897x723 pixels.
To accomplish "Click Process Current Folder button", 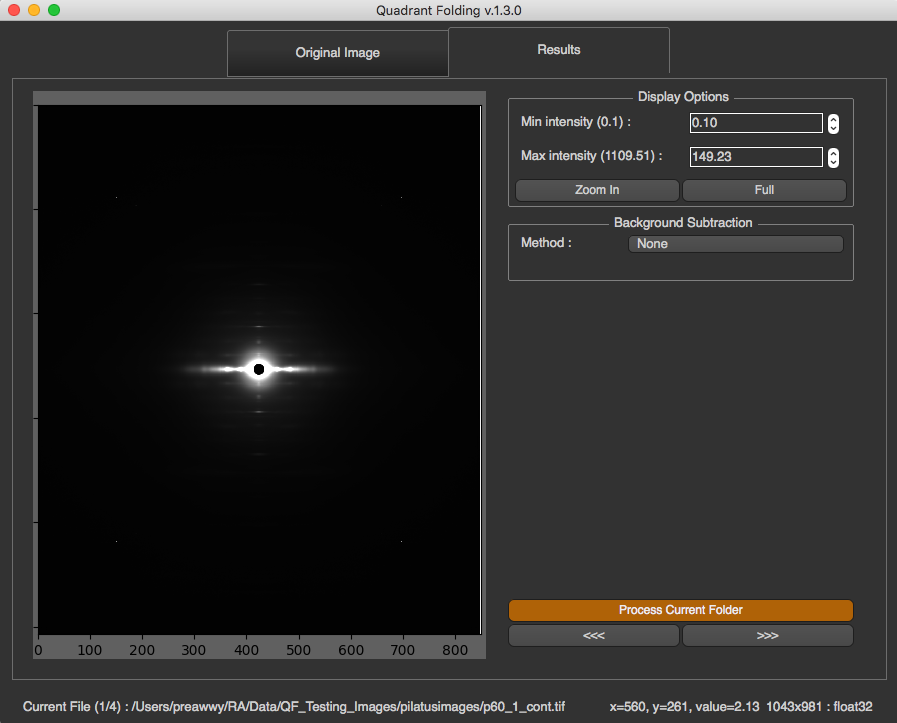I will [x=681, y=610].
